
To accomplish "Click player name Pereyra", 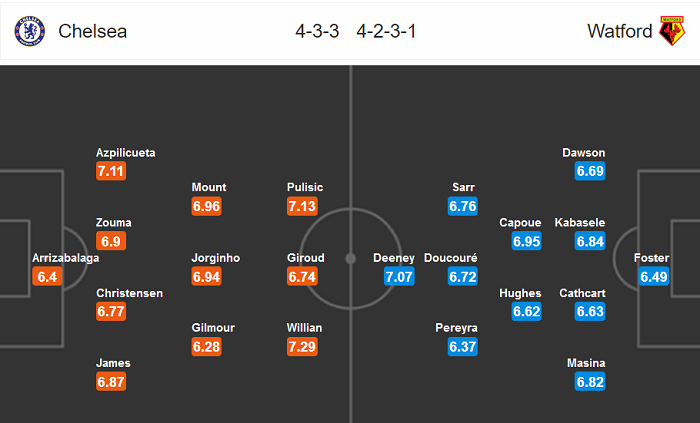I will (458, 327).
